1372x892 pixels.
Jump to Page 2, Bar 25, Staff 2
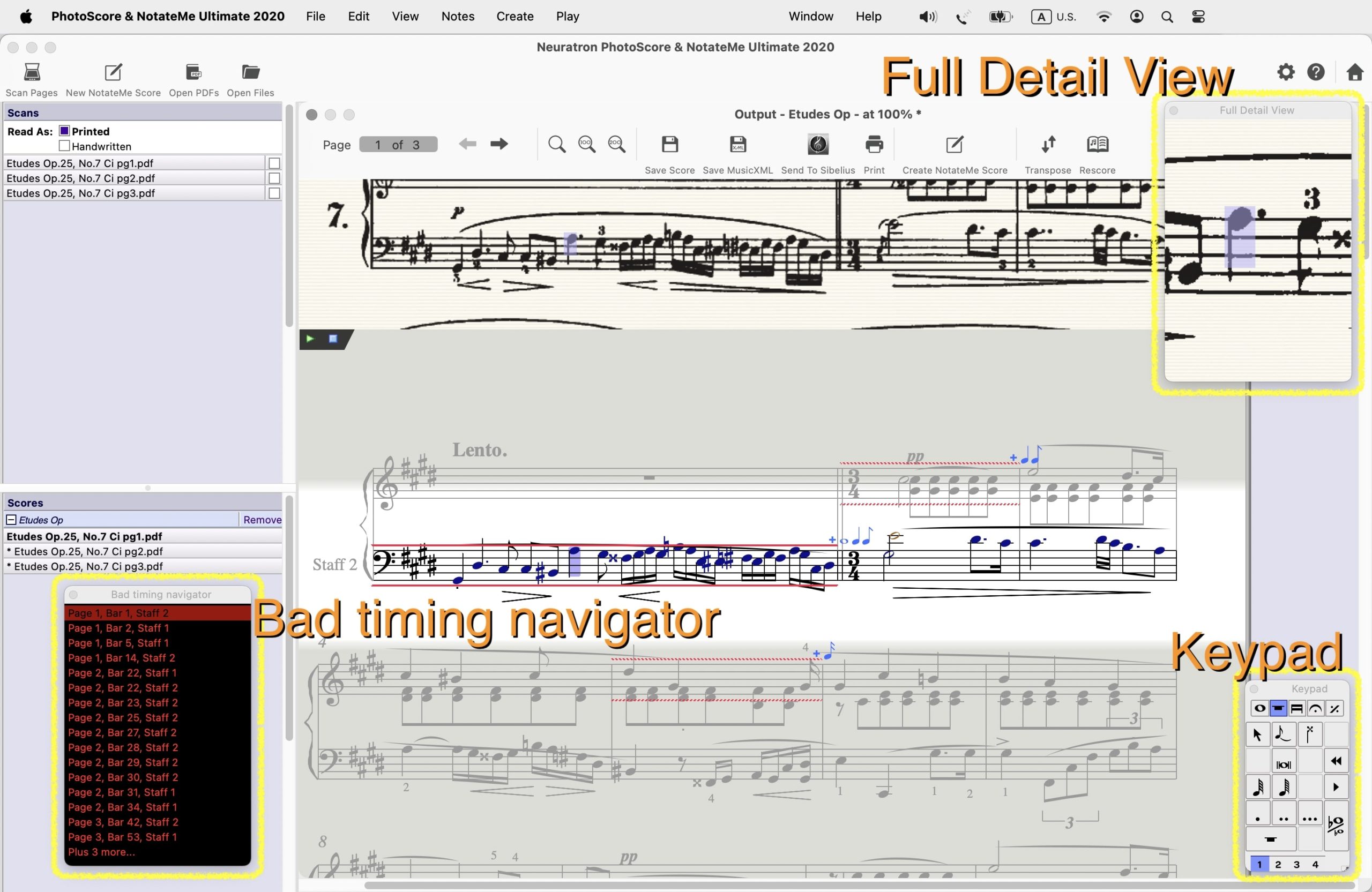[x=123, y=717]
